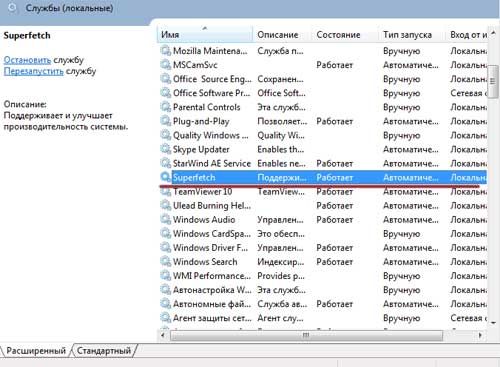Click the horizontal scrollbar right arrow

click(480, 335)
